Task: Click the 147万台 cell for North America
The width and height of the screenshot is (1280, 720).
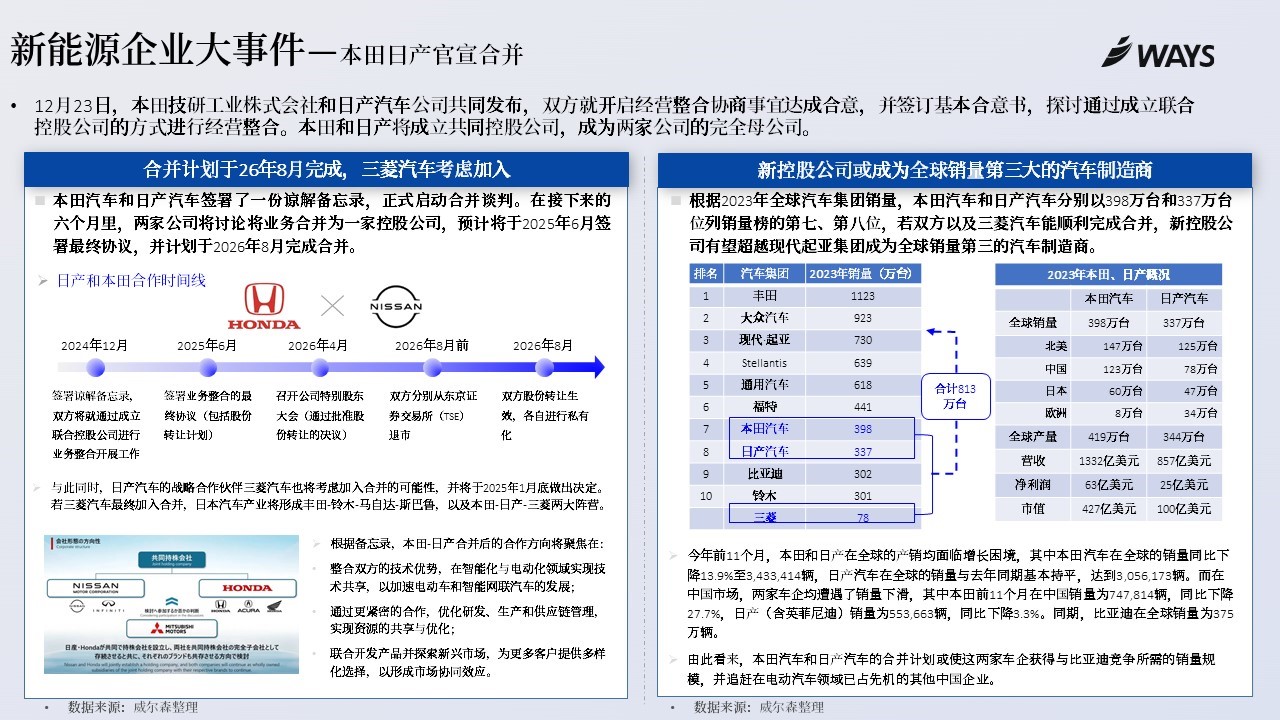Action: 1108,346
